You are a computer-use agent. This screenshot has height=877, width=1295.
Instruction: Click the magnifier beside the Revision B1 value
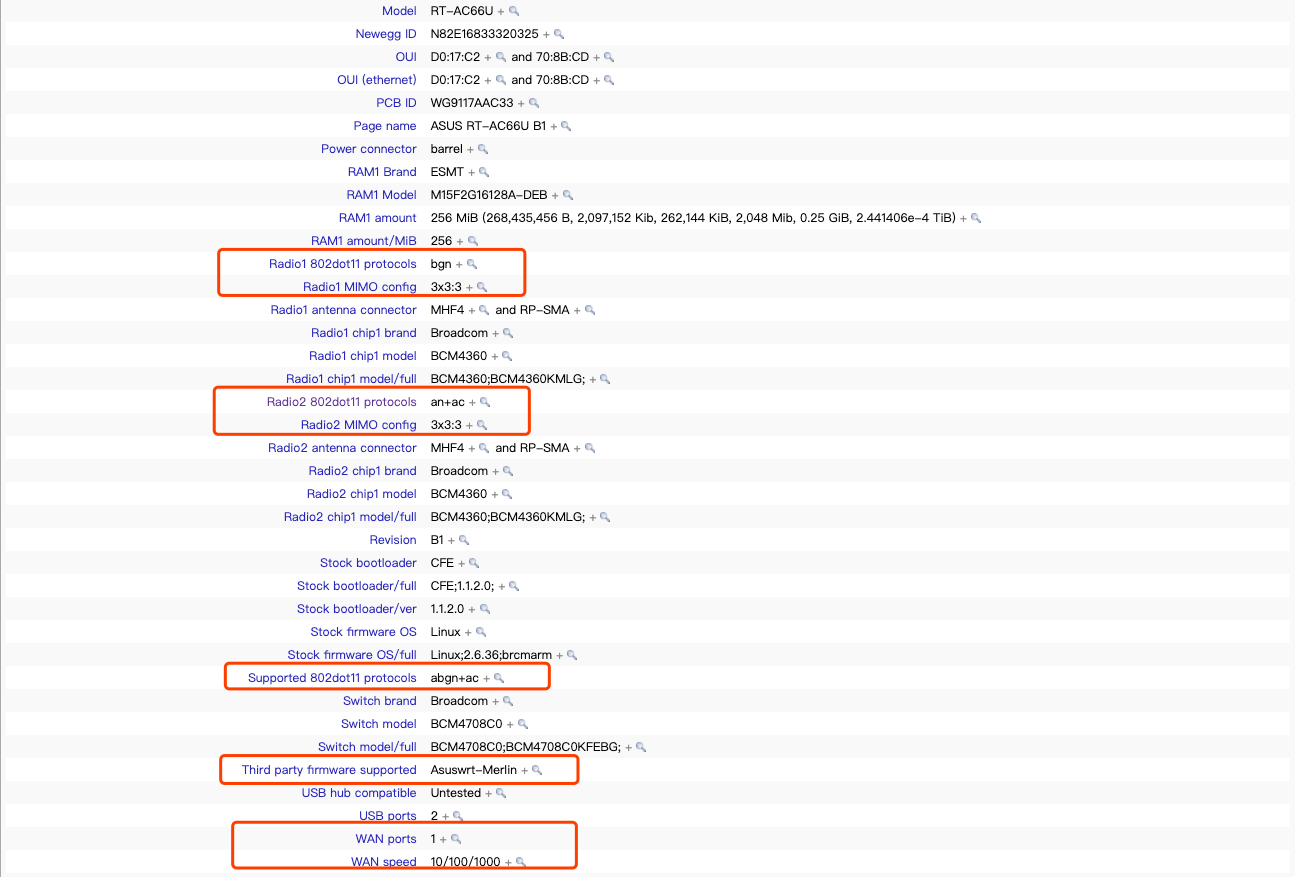click(x=464, y=540)
